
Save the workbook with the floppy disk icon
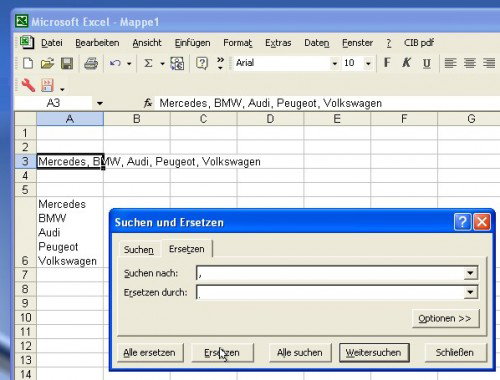coord(67,63)
